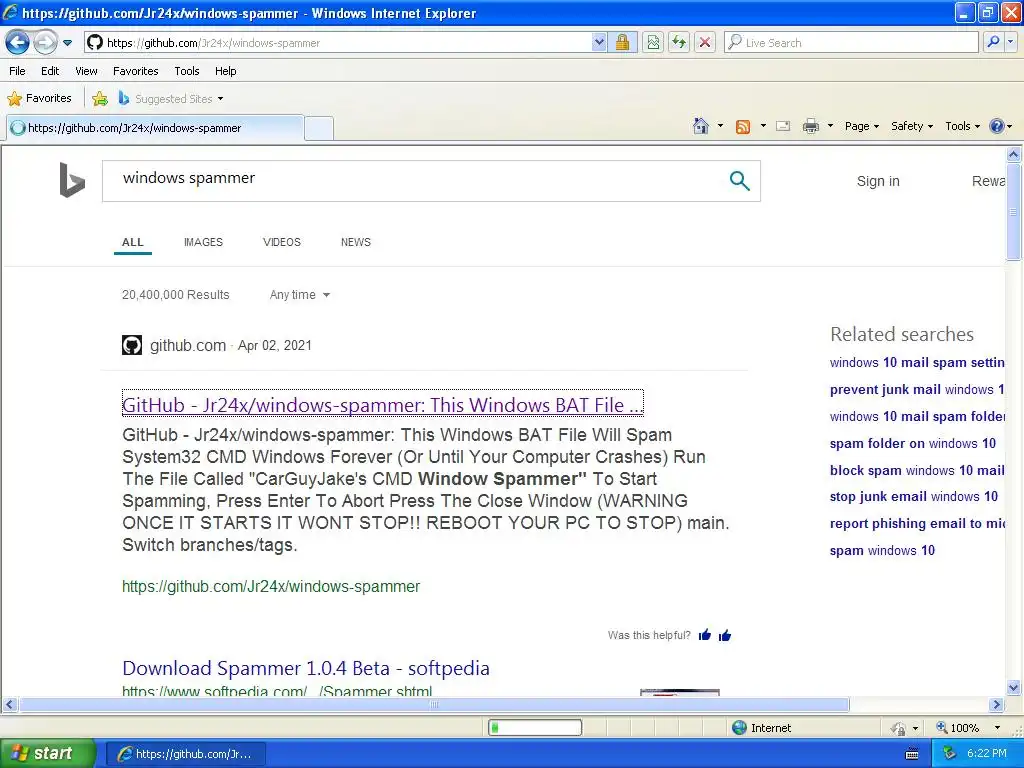Image resolution: width=1024 pixels, height=768 pixels.
Task: Click the green github.com/Jr24x/windows-spammer URL
Action: (271, 586)
